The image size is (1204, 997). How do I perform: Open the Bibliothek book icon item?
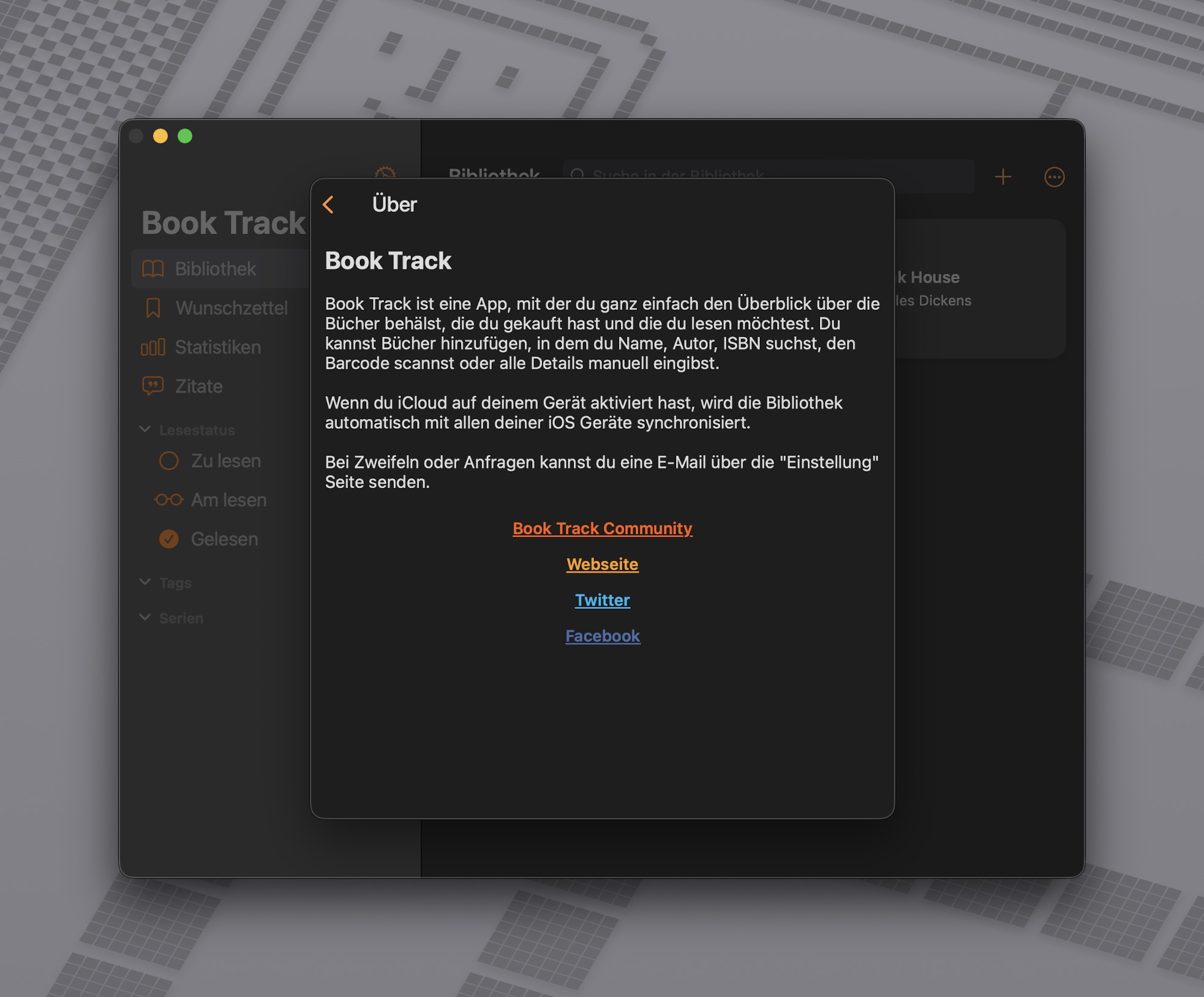(153, 269)
